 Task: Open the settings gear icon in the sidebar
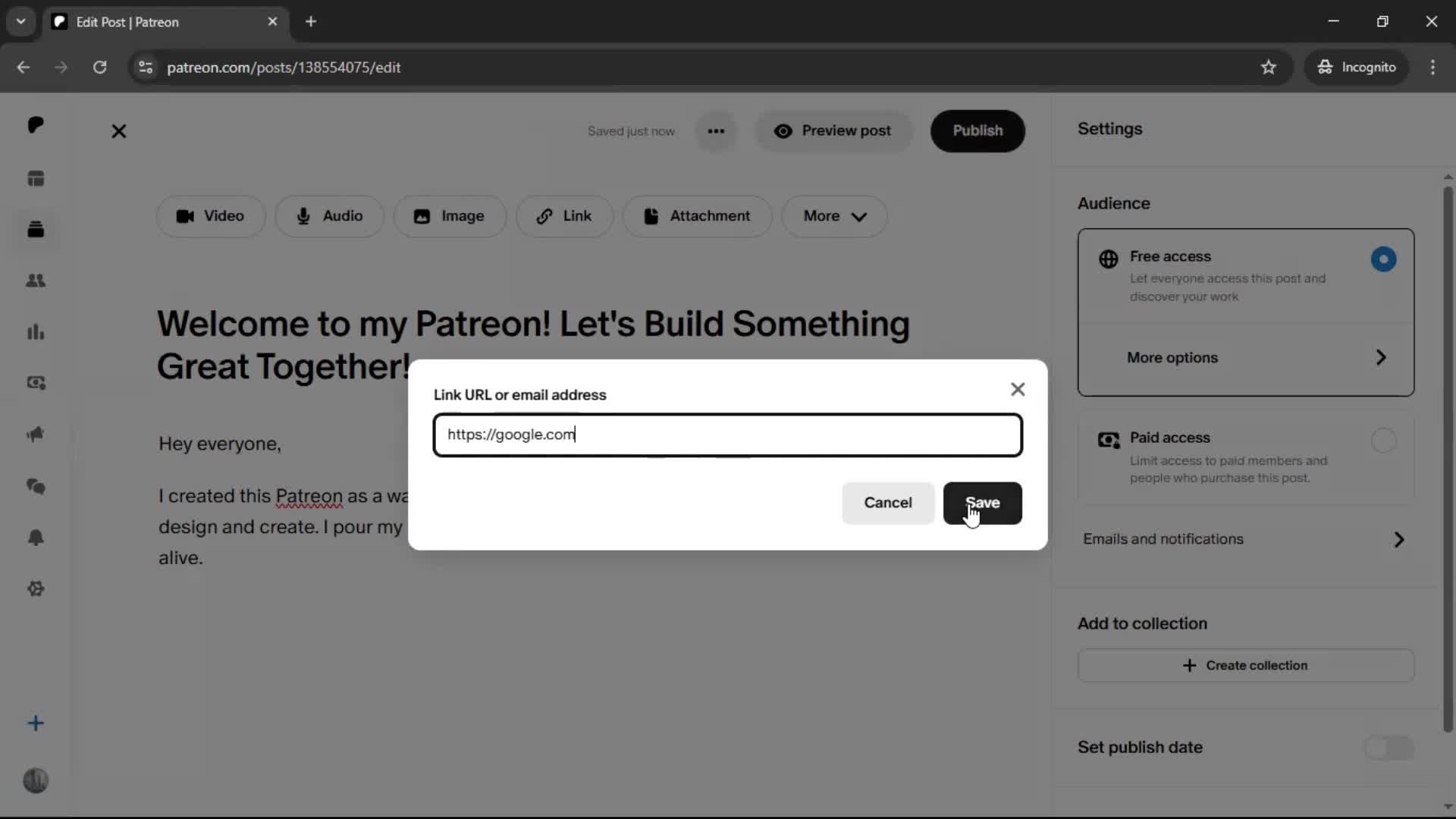click(36, 589)
